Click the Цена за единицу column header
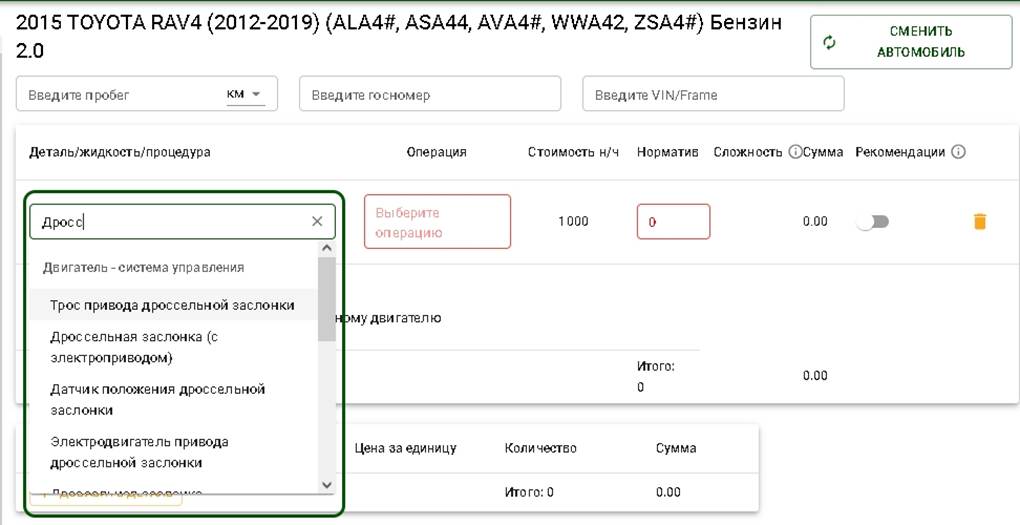The height and width of the screenshot is (525, 1020). pos(405,448)
